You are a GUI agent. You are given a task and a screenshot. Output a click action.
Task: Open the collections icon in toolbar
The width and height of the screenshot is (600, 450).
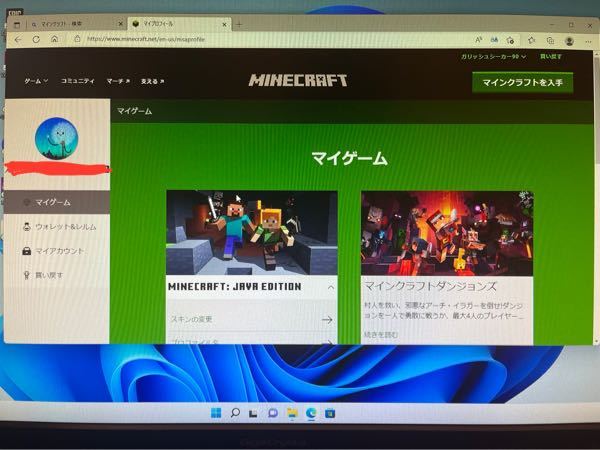550,40
